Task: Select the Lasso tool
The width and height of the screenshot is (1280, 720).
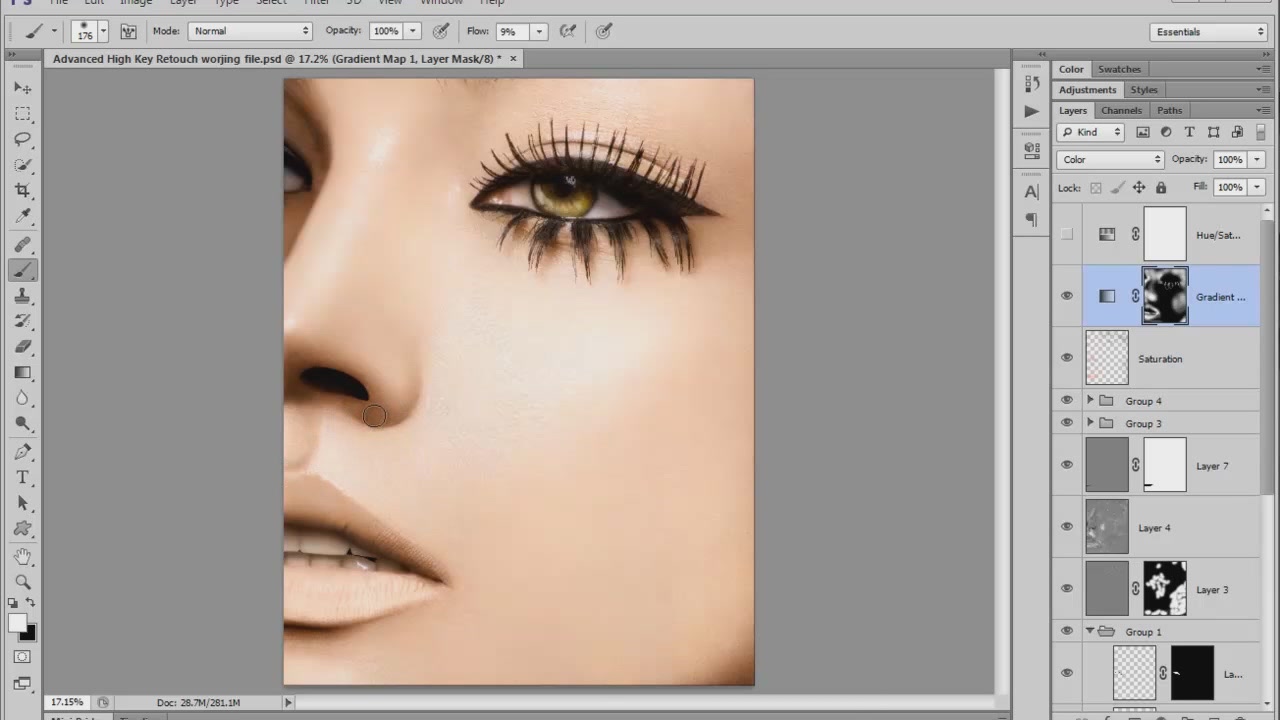Action: tap(22, 139)
